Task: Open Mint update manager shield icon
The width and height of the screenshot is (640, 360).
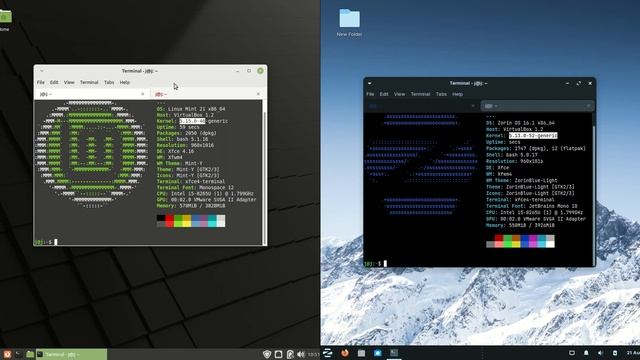Action: pos(267,354)
